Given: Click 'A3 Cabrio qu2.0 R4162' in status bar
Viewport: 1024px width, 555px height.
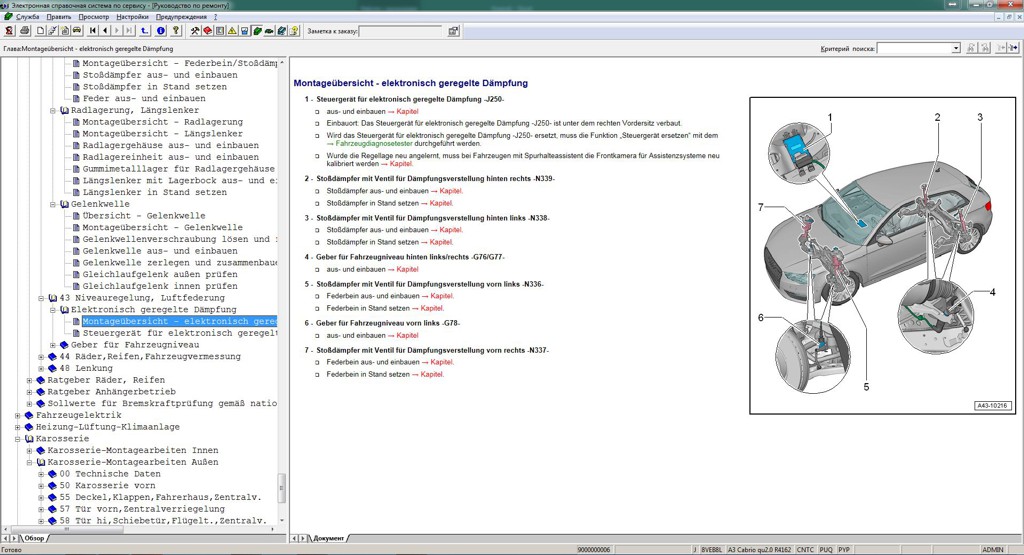Looking at the screenshot, I should coord(760,550).
